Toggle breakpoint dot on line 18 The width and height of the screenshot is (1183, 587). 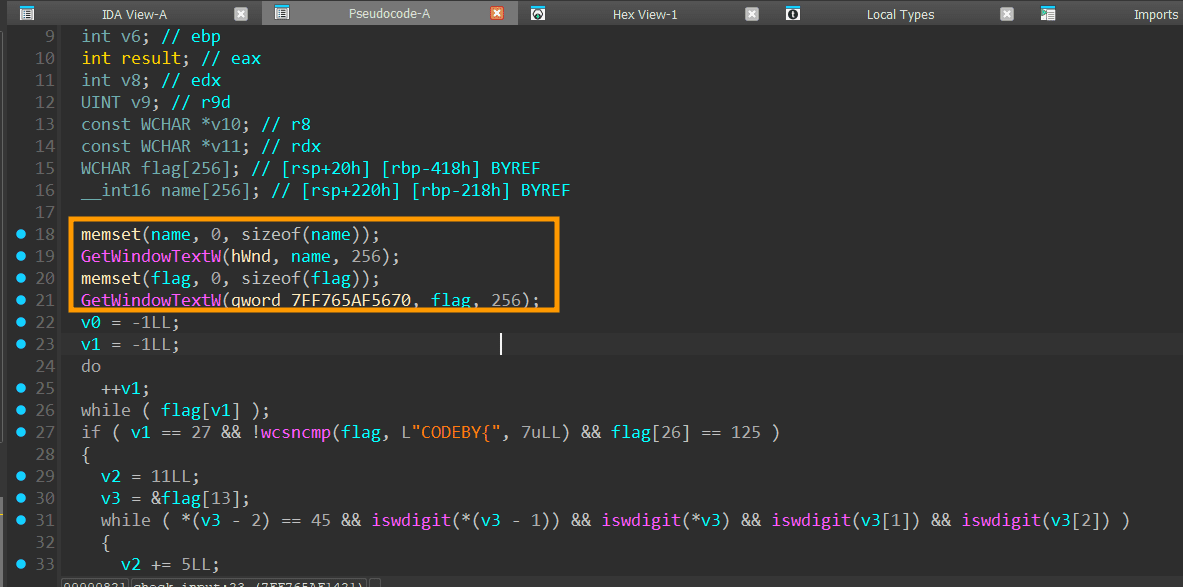click(x=21, y=234)
